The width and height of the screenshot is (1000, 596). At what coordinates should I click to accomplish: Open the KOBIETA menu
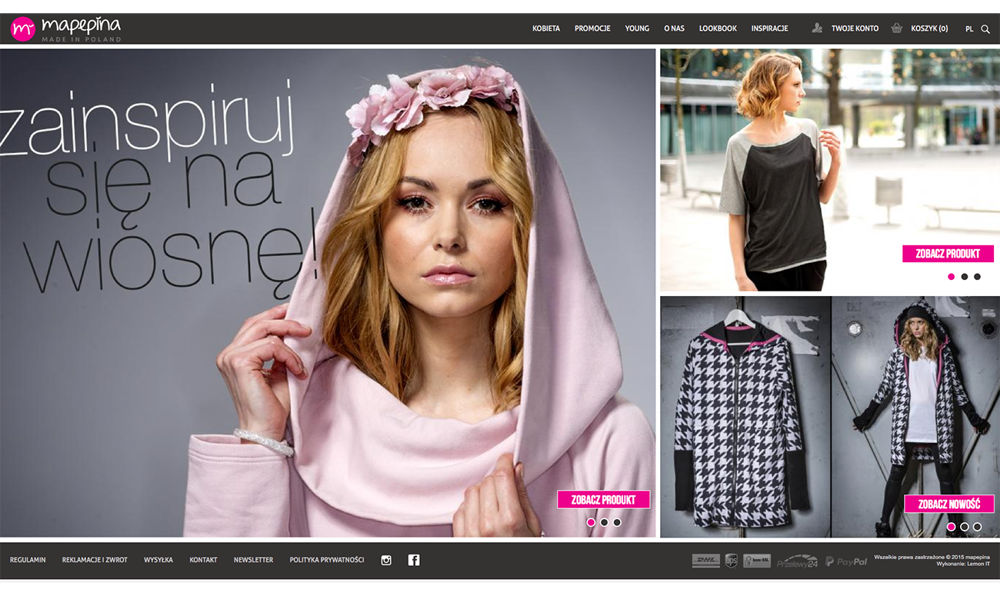point(546,29)
